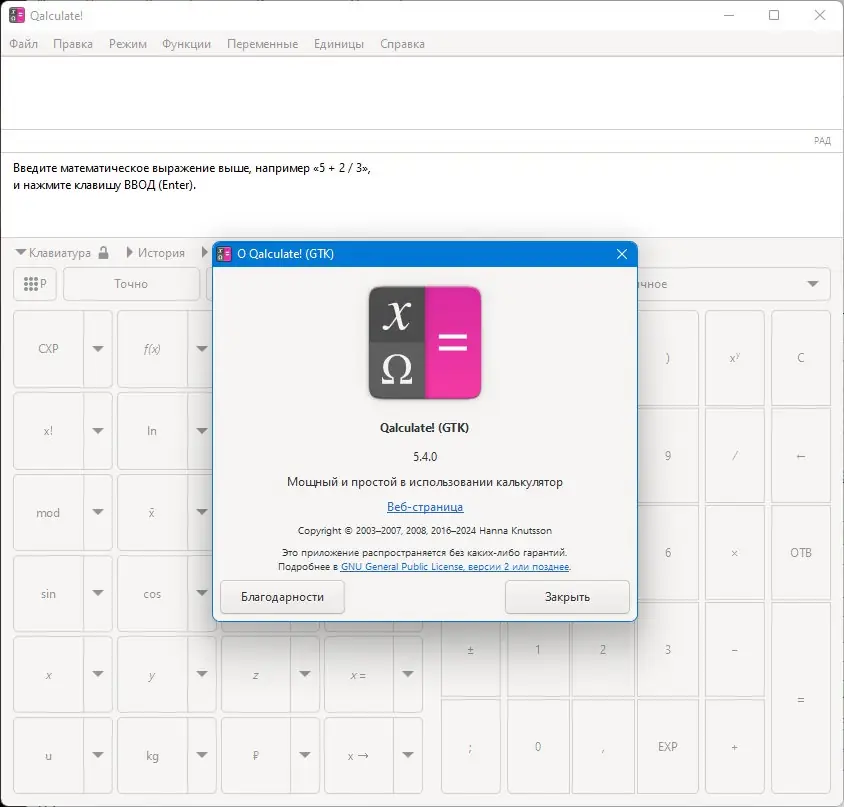Click the sin button
The width and height of the screenshot is (844, 807).
48,594
